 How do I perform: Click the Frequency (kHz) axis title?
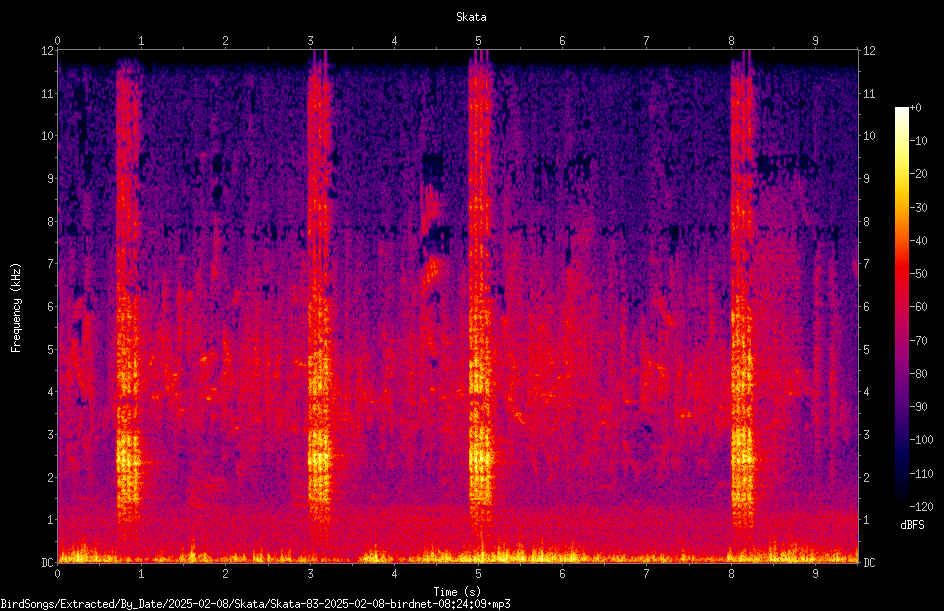16,307
